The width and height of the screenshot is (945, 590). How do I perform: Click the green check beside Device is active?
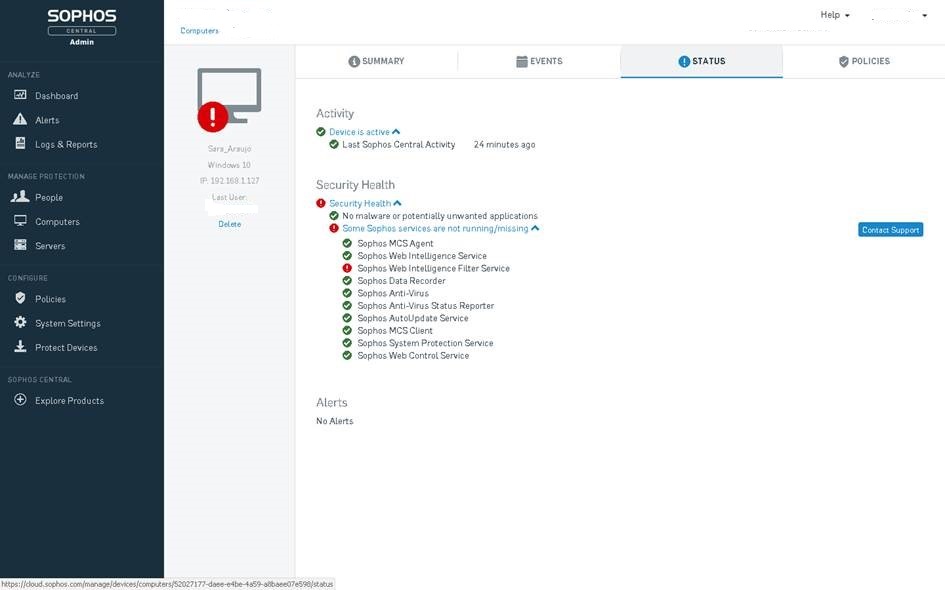coord(321,132)
